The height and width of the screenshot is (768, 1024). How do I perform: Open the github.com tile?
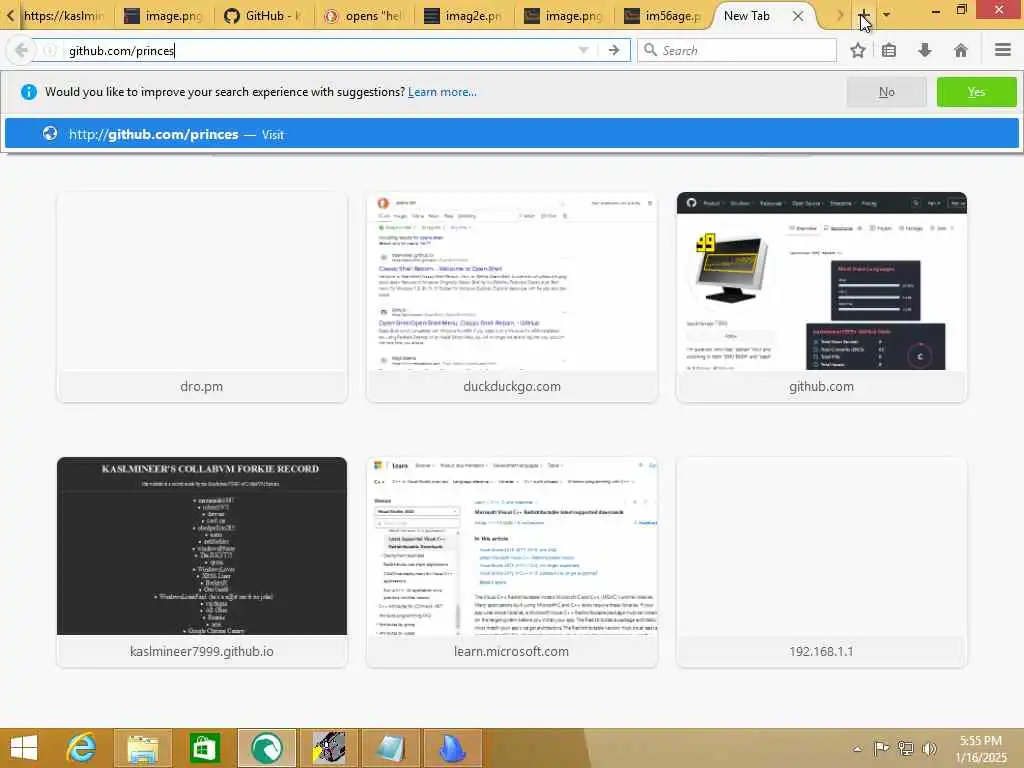point(822,296)
